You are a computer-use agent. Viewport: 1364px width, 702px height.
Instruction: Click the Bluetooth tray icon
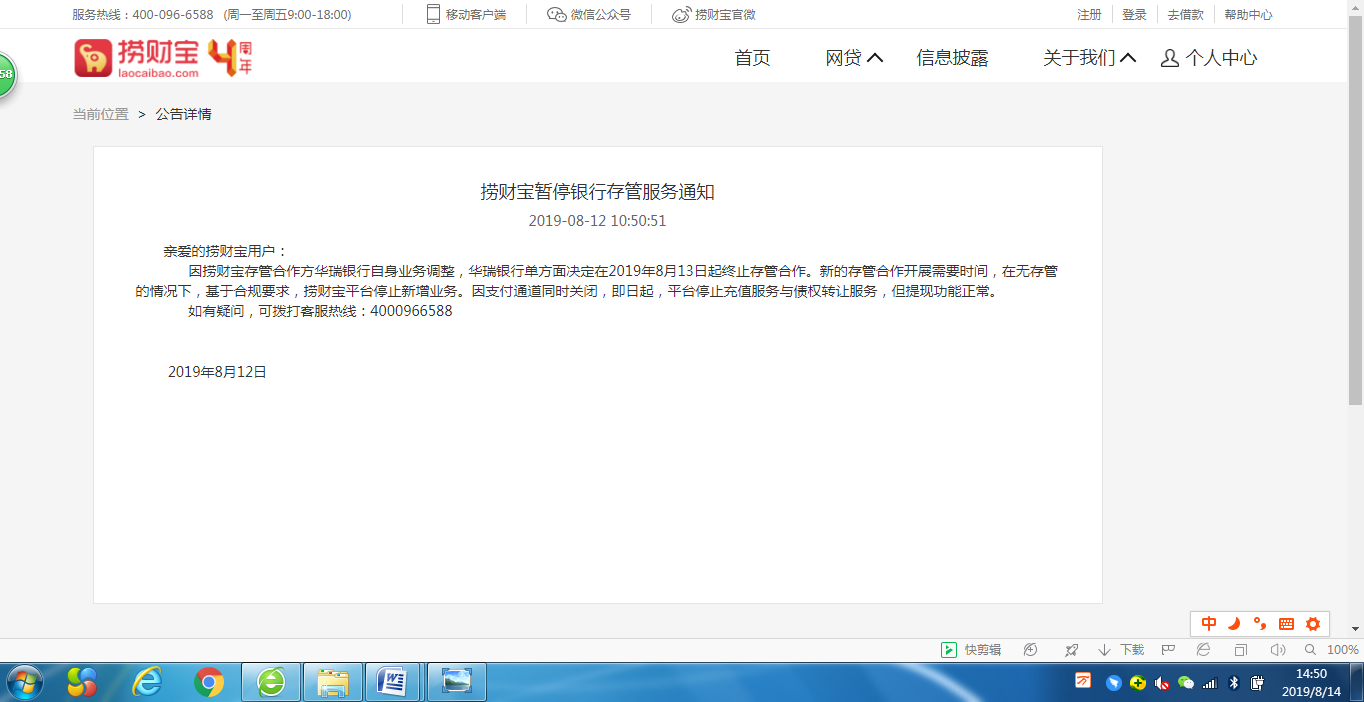[1234, 682]
